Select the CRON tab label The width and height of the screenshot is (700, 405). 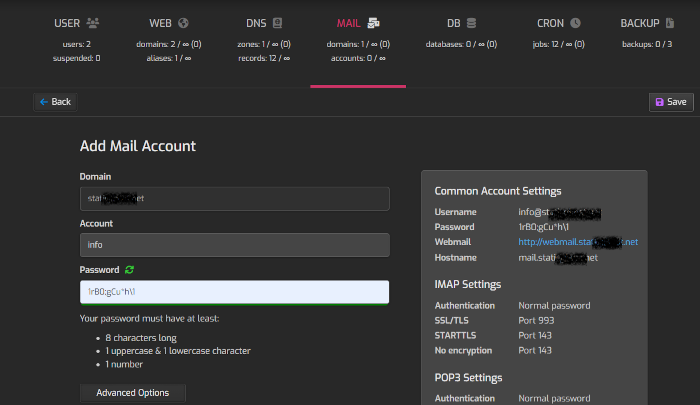click(x=550, y=22)
